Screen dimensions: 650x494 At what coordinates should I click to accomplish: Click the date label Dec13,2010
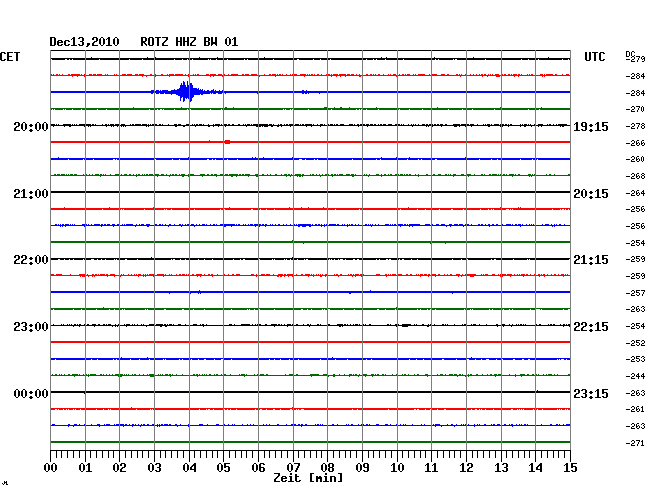coord(84,42)
